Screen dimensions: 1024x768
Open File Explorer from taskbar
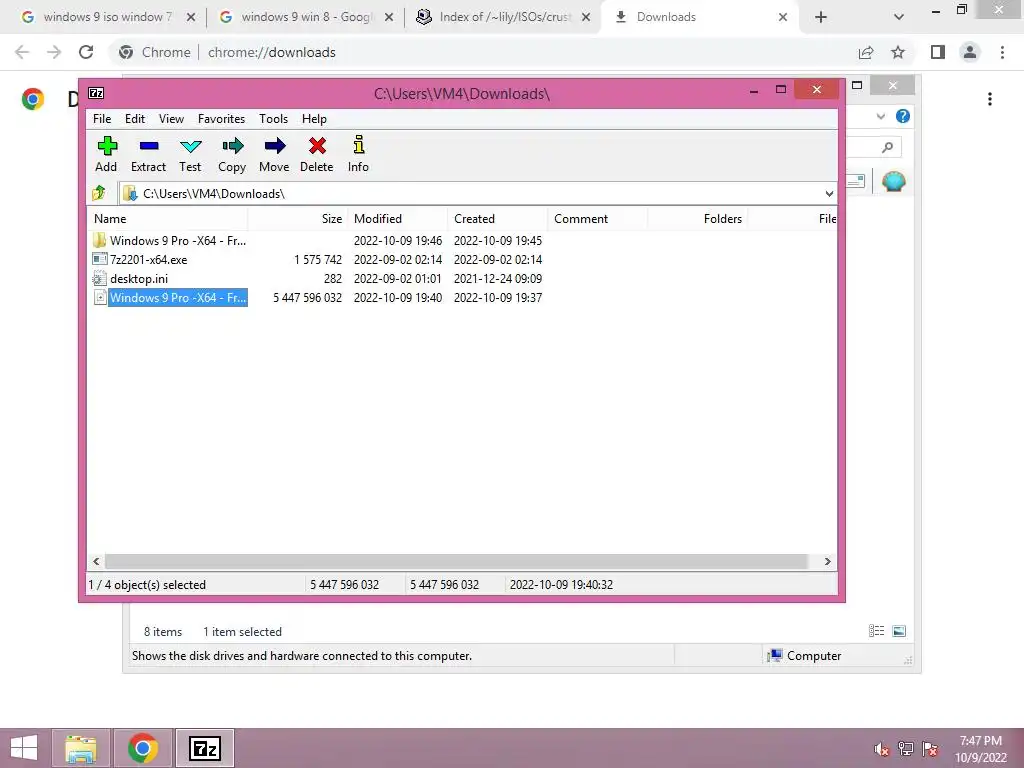[x=81, y=748]
